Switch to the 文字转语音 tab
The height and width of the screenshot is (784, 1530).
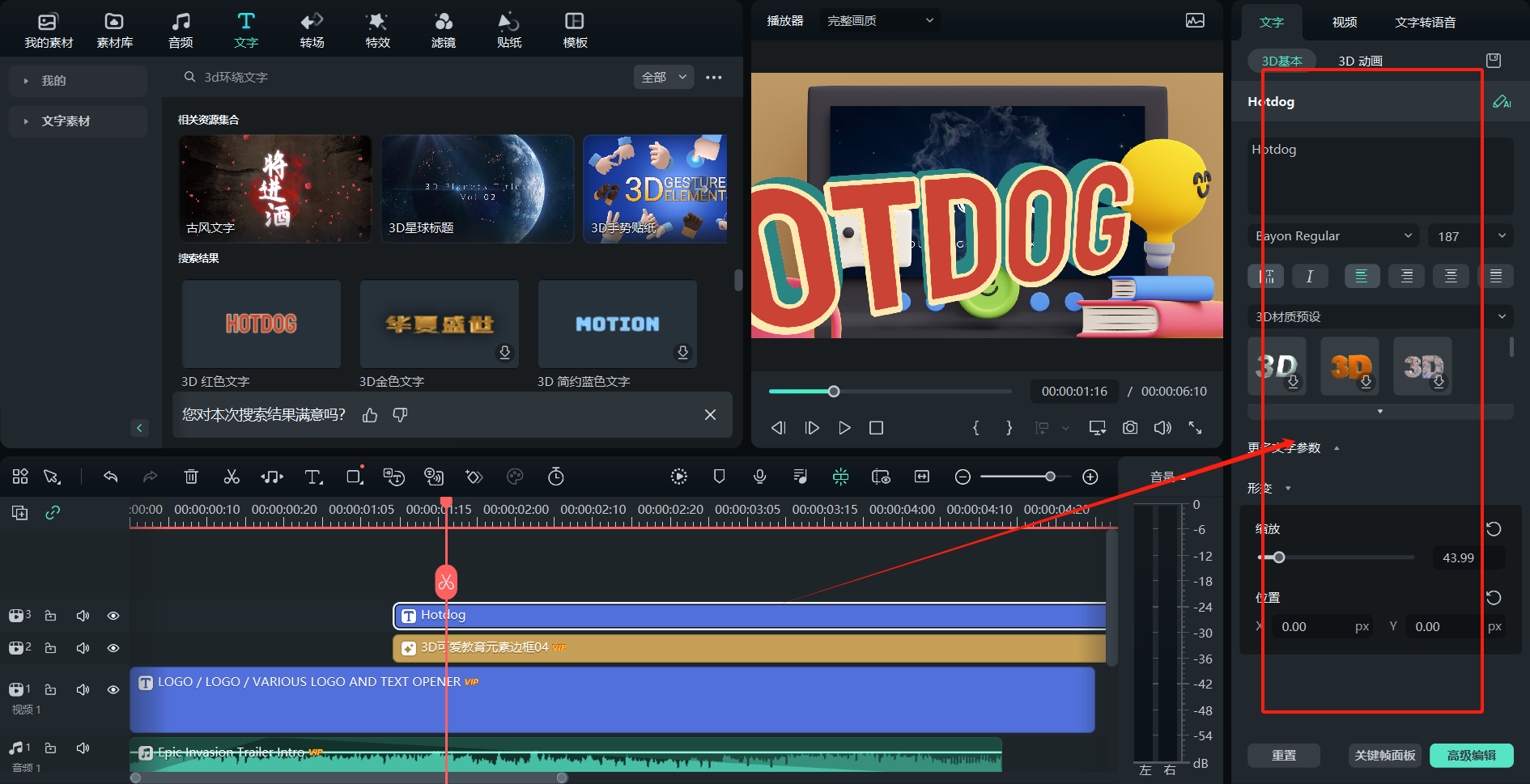pyautogui.click(x=1425, y=23)
